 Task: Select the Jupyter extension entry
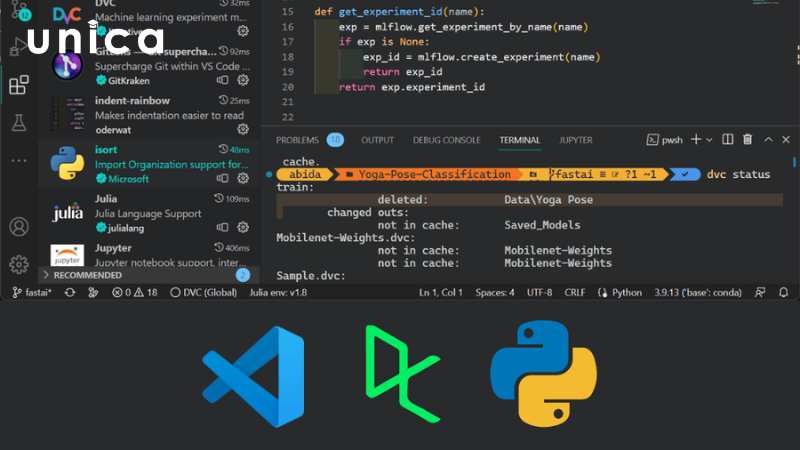149,252
